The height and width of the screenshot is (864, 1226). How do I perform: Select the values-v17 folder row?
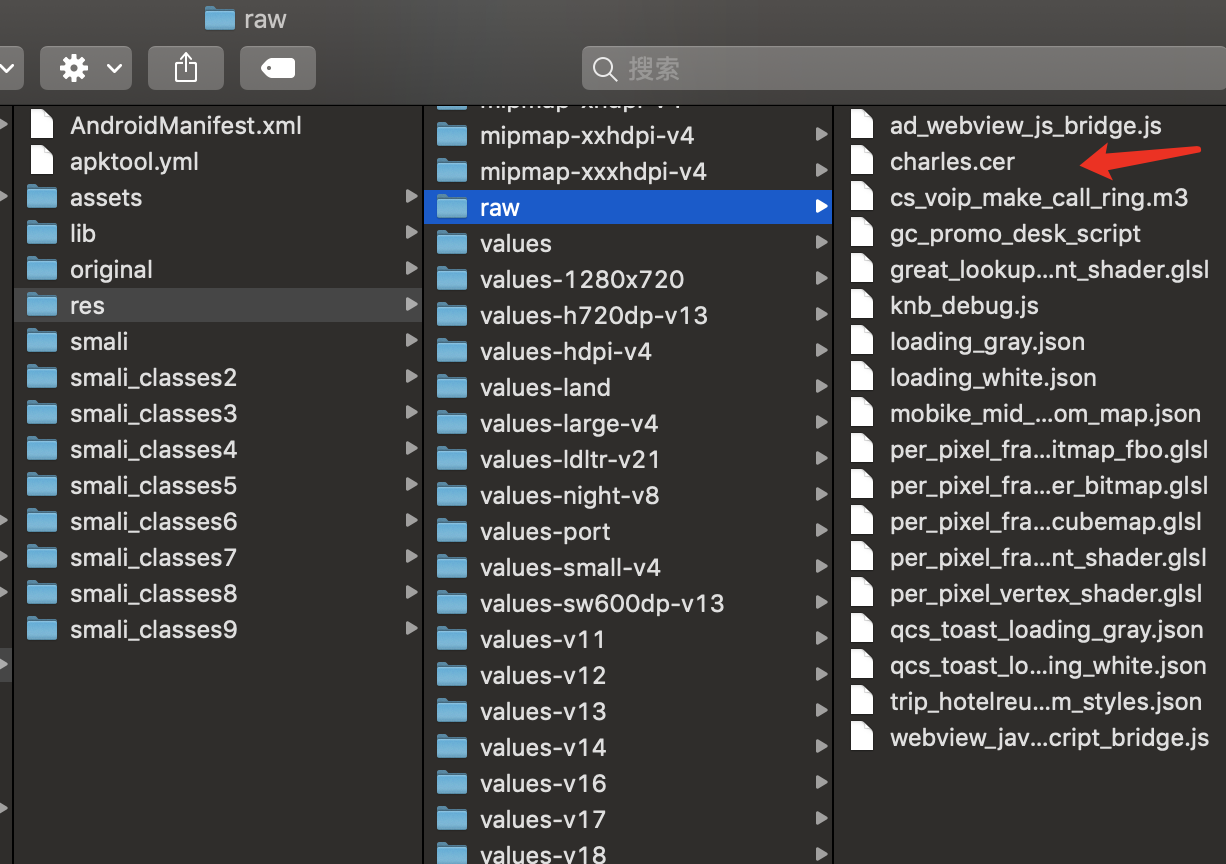[x=628, y=819]
